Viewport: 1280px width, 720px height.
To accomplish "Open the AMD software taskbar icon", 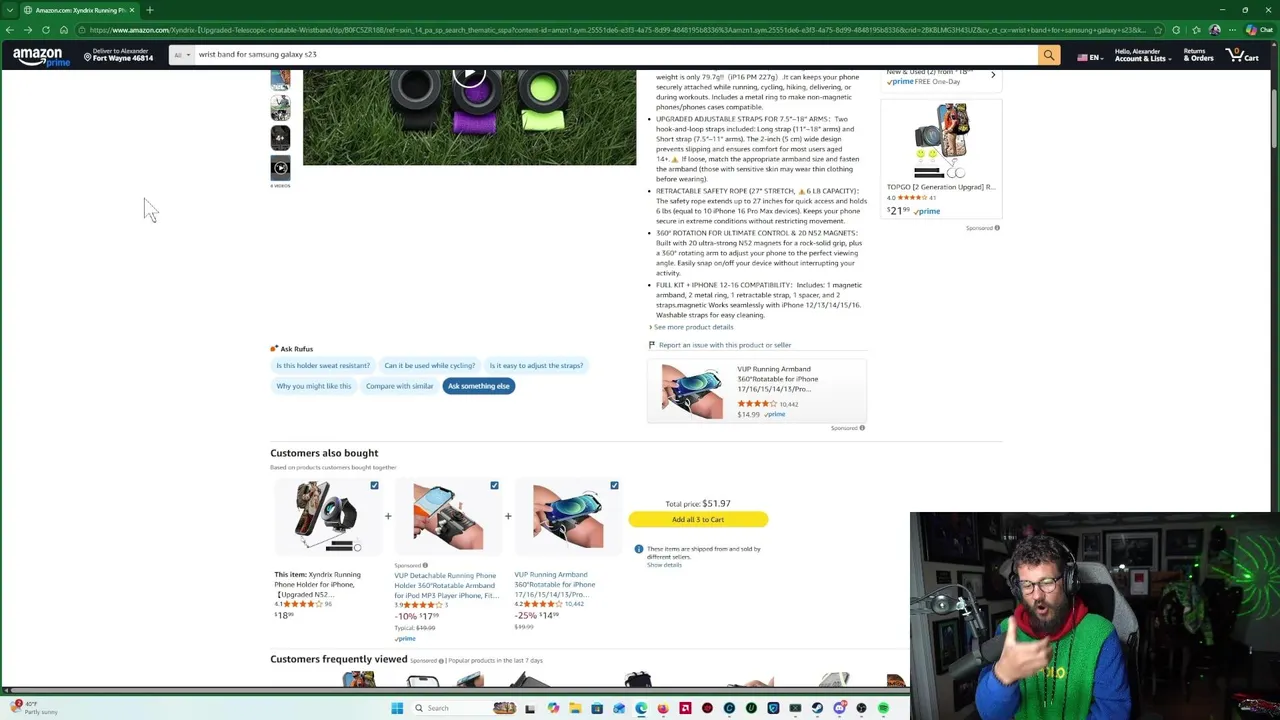I will [x=685, y=708].
